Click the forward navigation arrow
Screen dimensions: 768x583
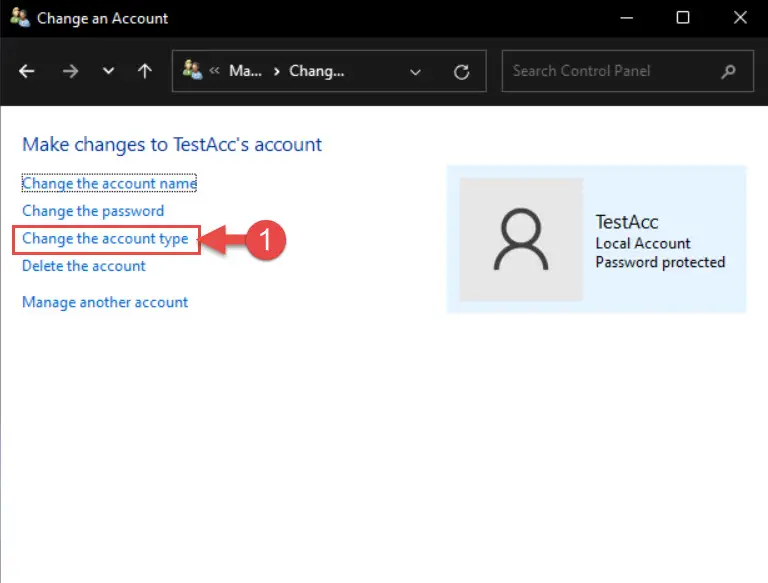(x=70, y=72)
